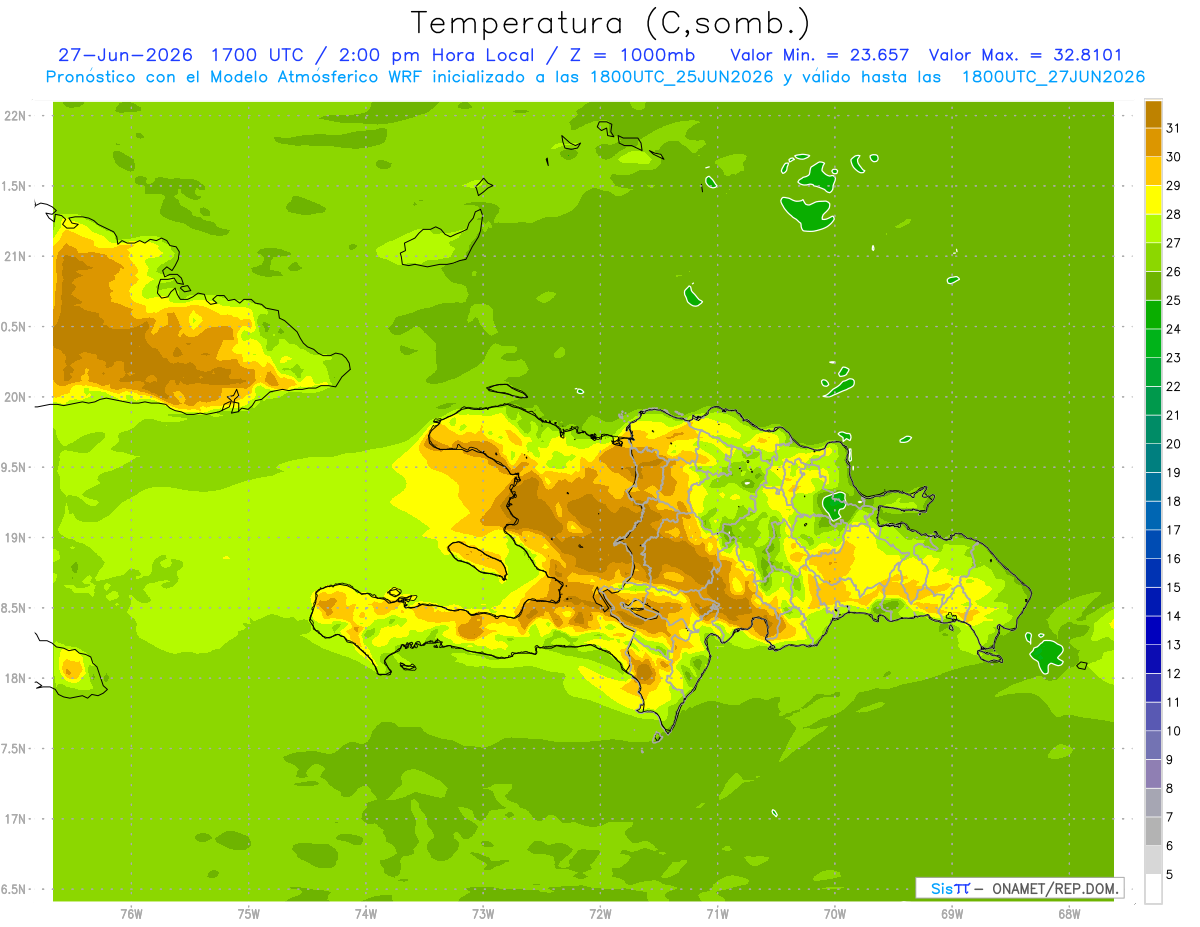The height and width of the screenshot is (927, 1200).
Task: Click the 'Valor Min. = 23.657' readout
Action: pyautogui.click(x=820, y=55)
